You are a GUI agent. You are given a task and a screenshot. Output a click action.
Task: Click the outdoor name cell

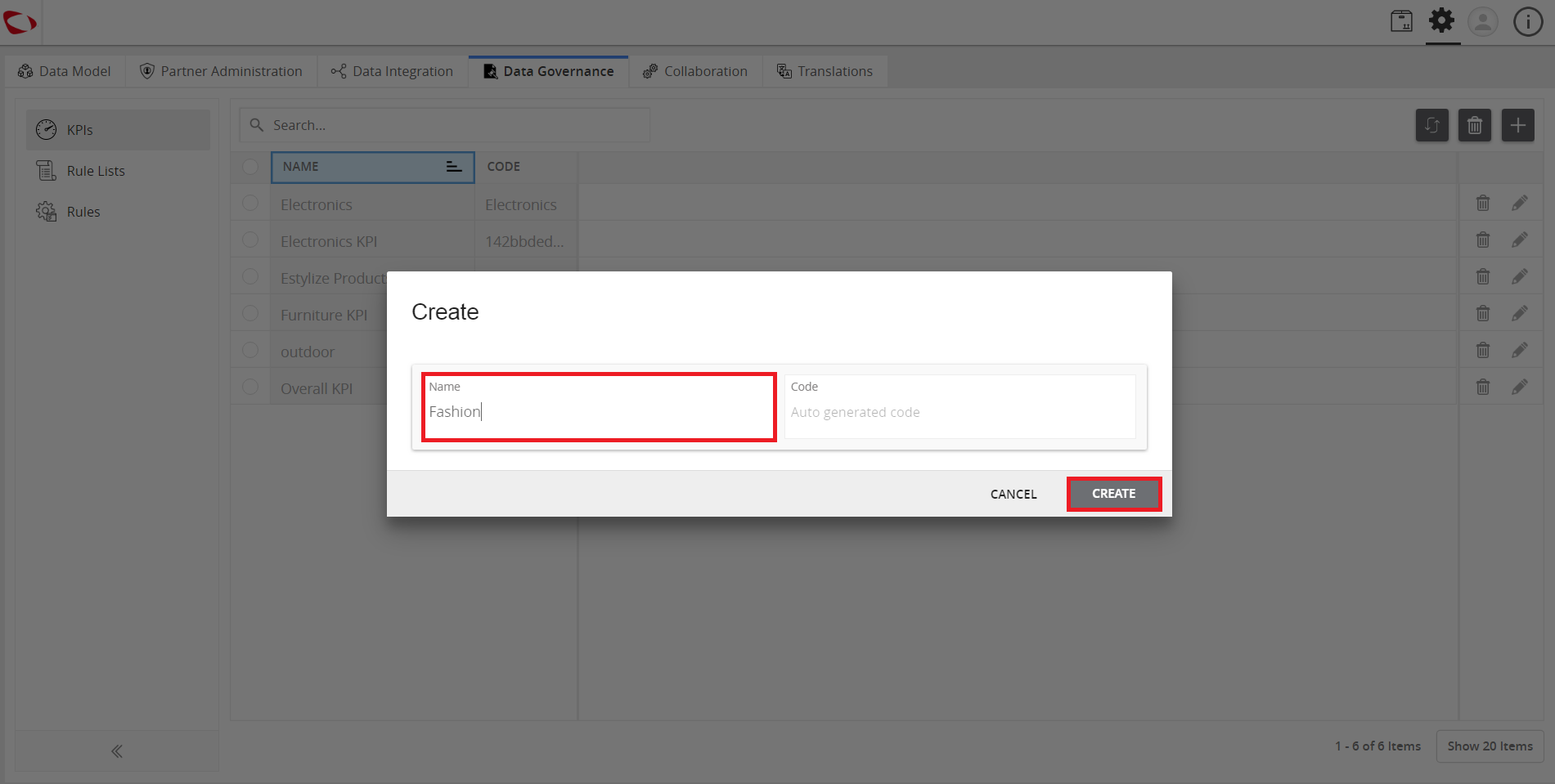coord(328,352)
